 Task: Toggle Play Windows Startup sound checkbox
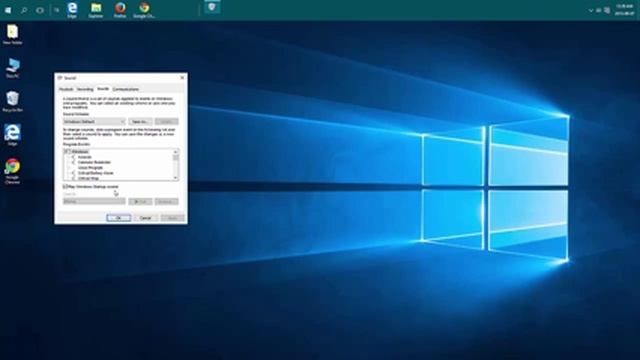click(65, 187)
